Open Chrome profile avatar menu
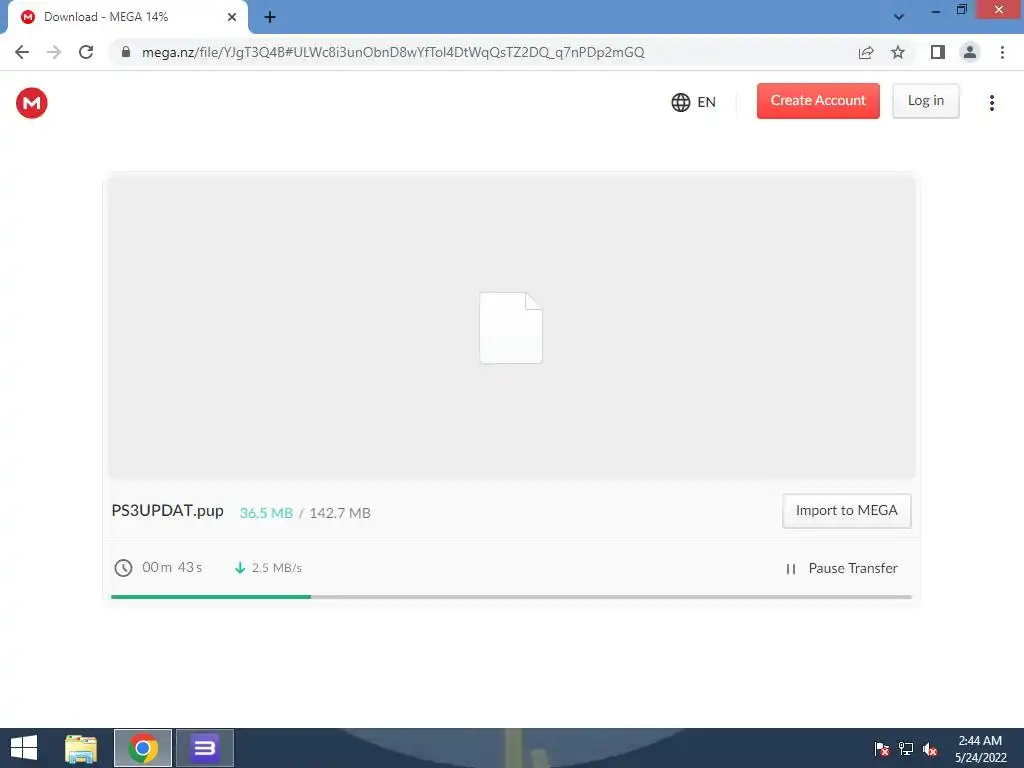This screenshot has width=1024, height=768. coord(970,52)
